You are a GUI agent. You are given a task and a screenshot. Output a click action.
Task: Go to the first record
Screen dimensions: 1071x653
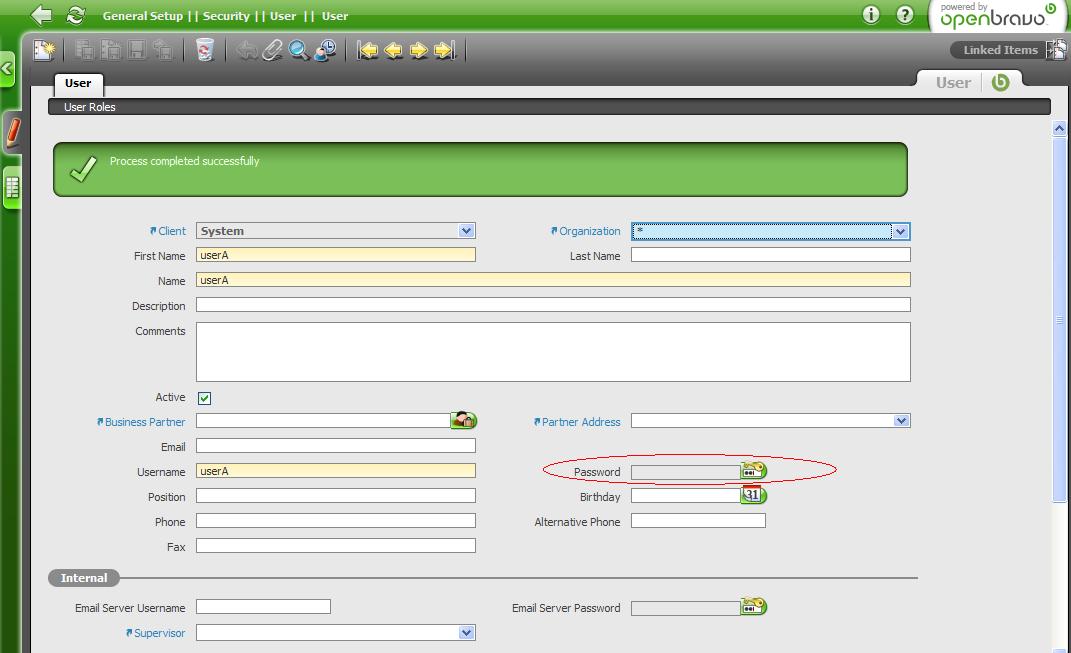point(368,50)
